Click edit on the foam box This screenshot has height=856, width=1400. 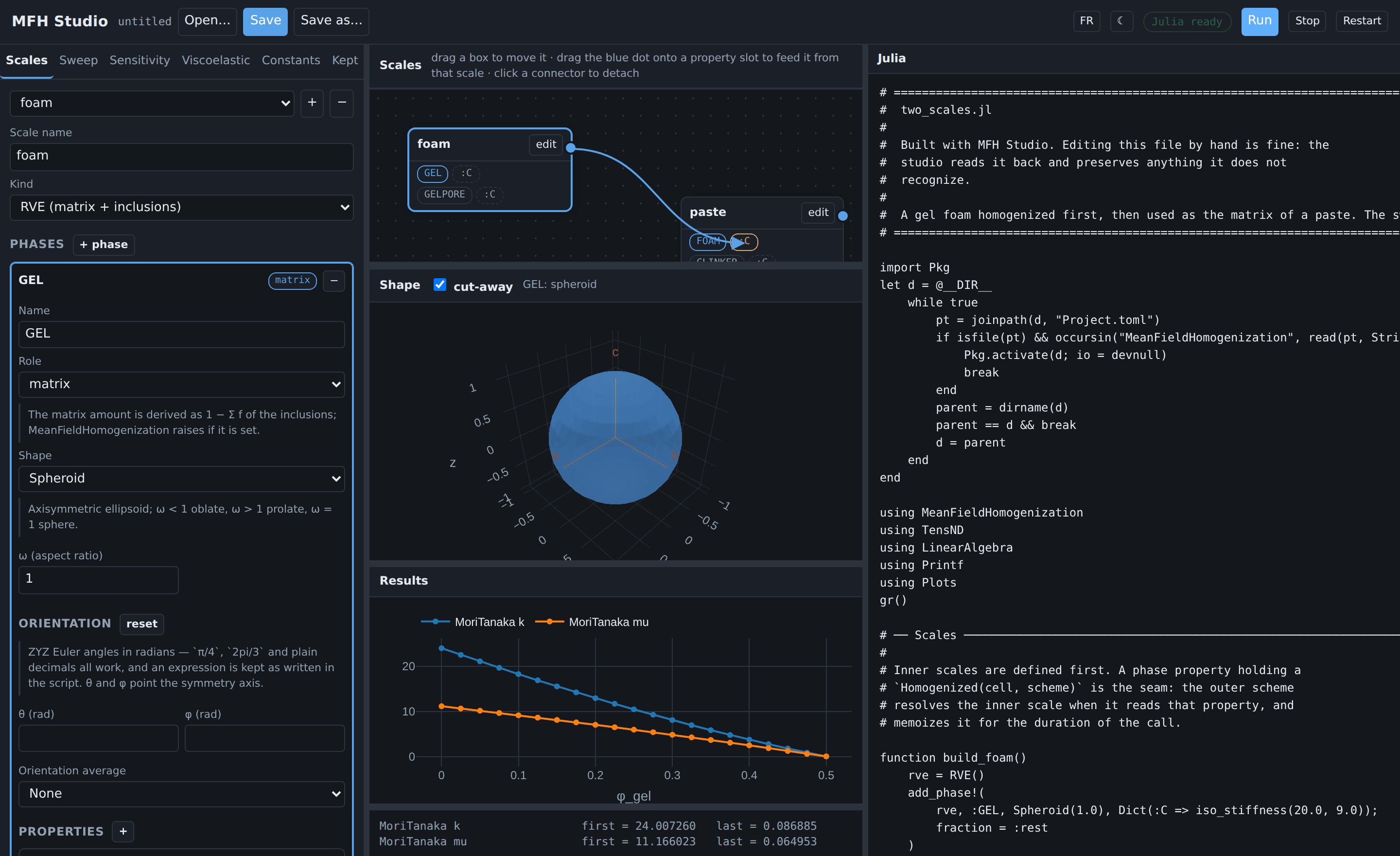tap(545, 144)
